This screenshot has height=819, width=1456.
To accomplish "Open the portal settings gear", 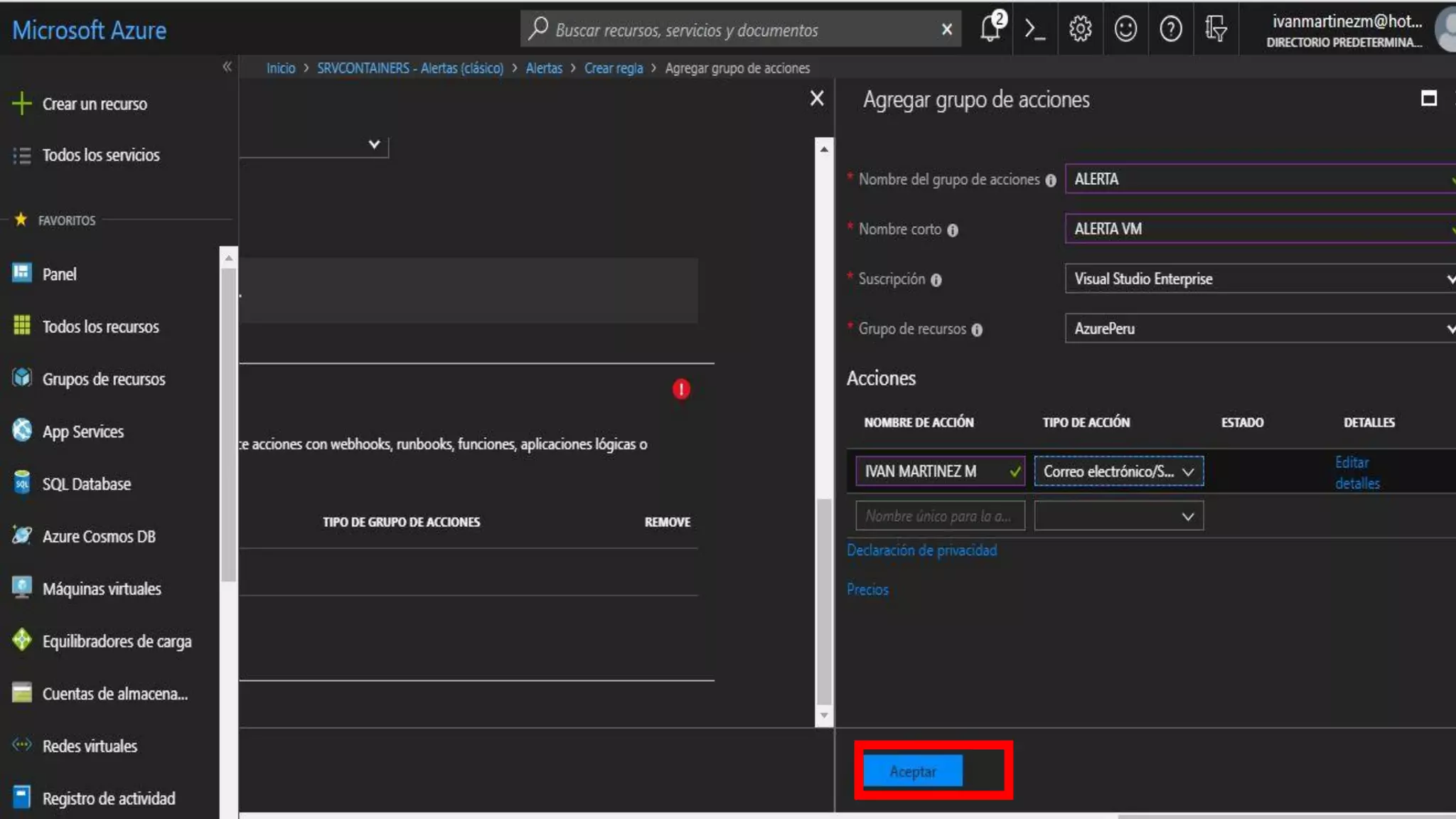I will (1080, 29).
